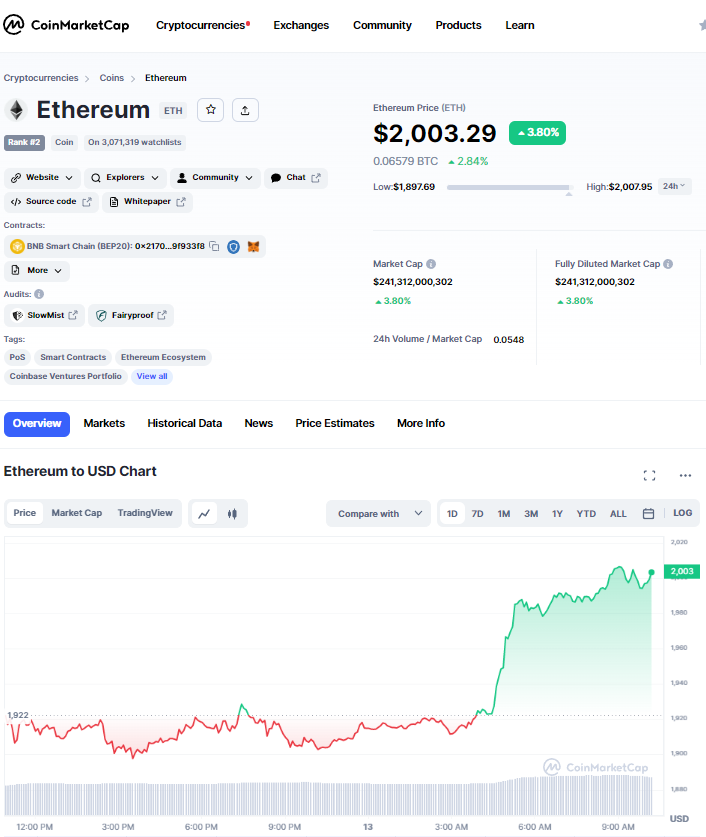Open fullscreen chart mode
This screenshot has height=837, width=706.
point(649,475)
